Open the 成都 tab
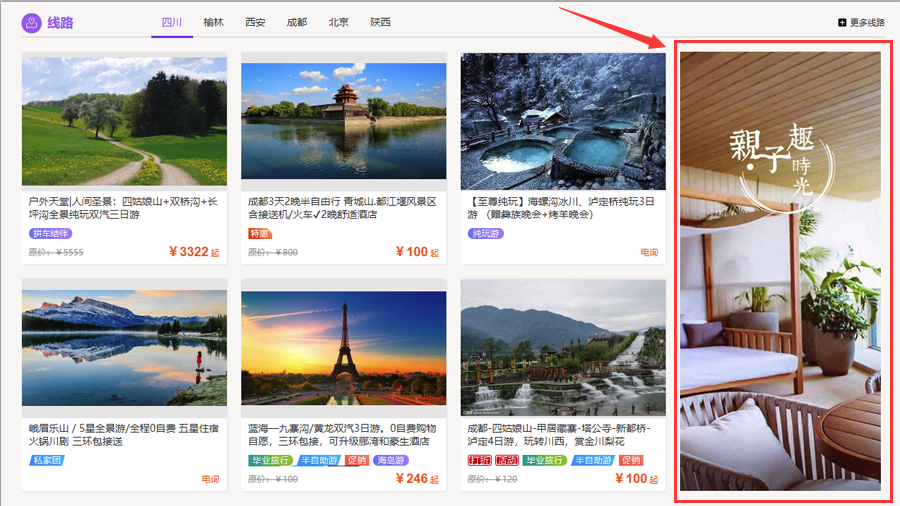 (x=297, y=22)
